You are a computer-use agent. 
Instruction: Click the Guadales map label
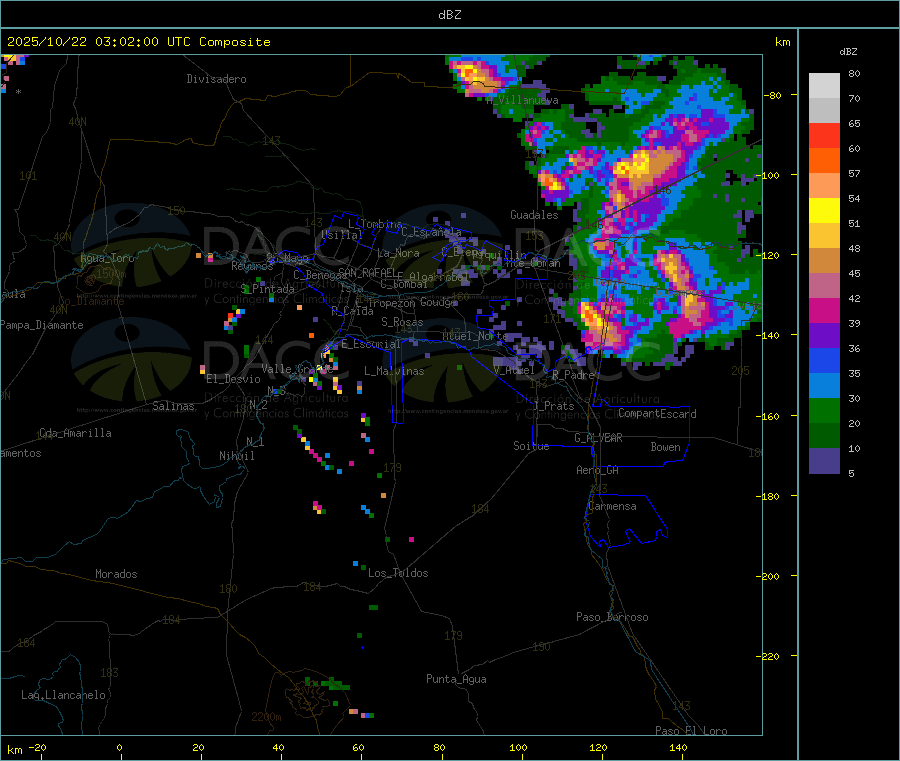[534, 215]
